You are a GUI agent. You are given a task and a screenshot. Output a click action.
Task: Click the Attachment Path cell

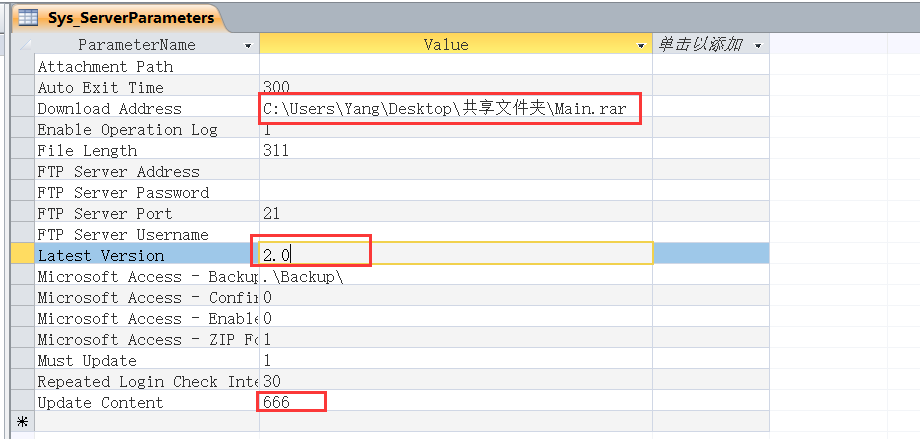147,66
